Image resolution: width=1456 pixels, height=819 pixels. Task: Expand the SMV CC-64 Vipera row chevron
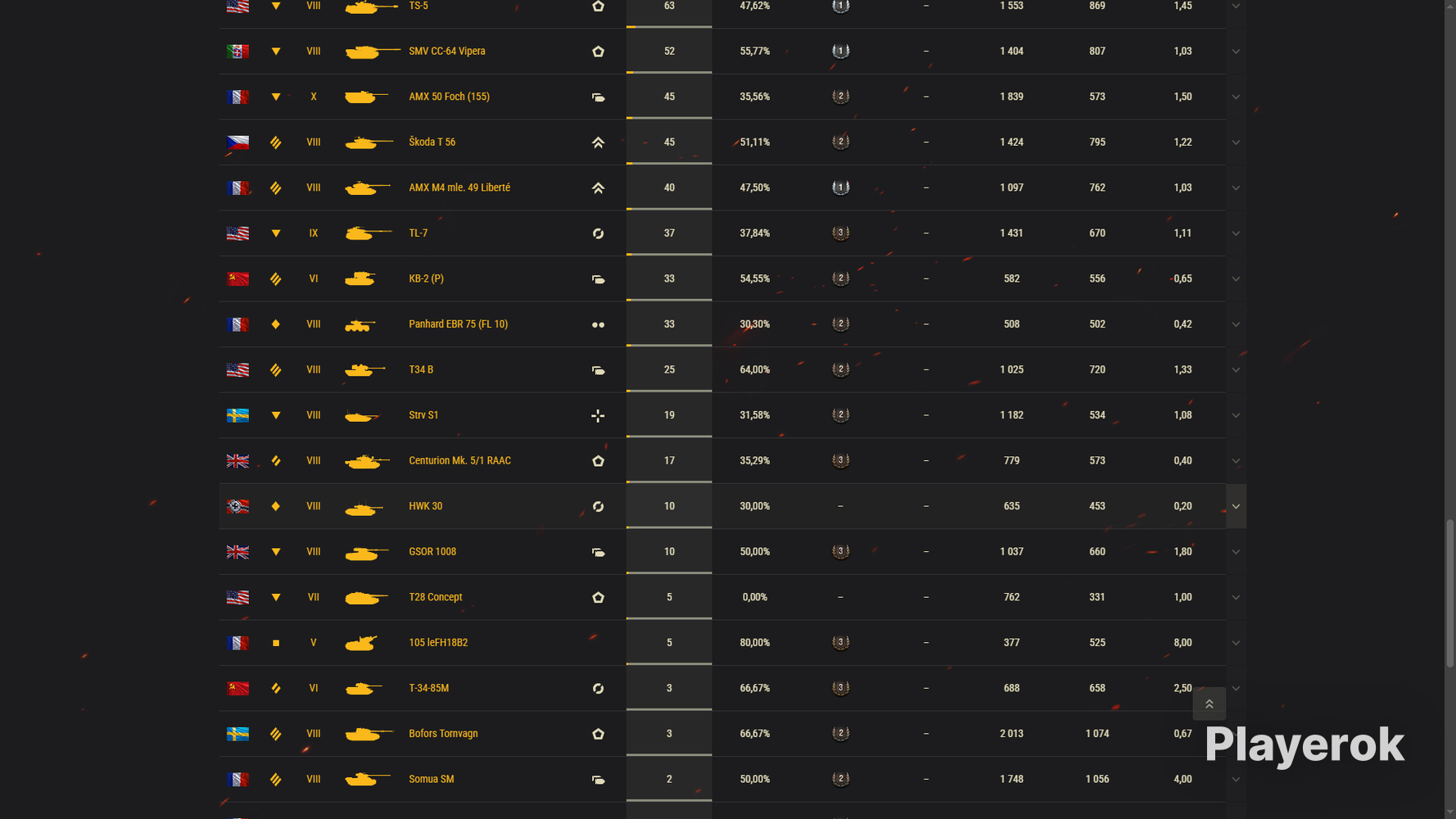(x=1236, y=52)
